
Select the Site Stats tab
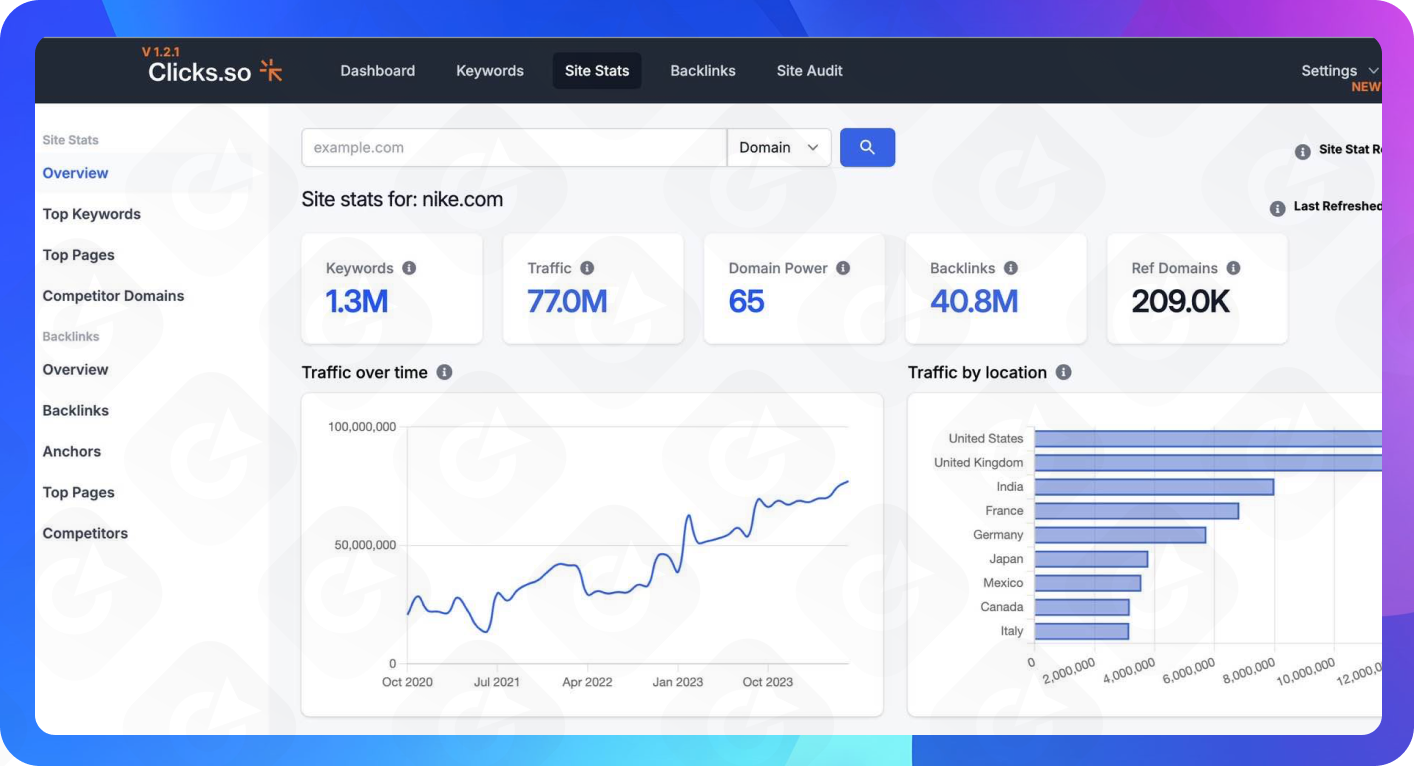[597, 71]
